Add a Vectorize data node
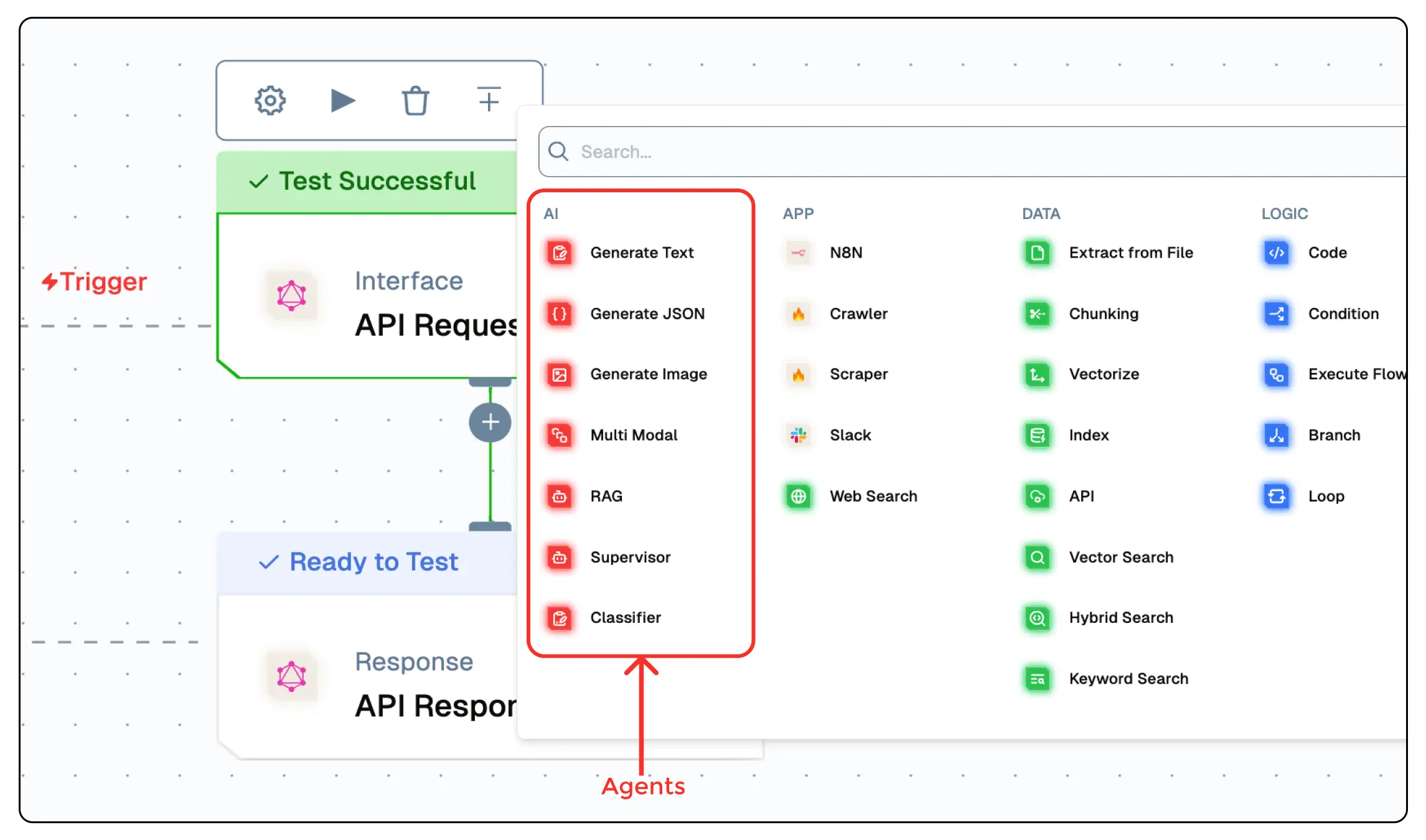 pos(1104,374)
